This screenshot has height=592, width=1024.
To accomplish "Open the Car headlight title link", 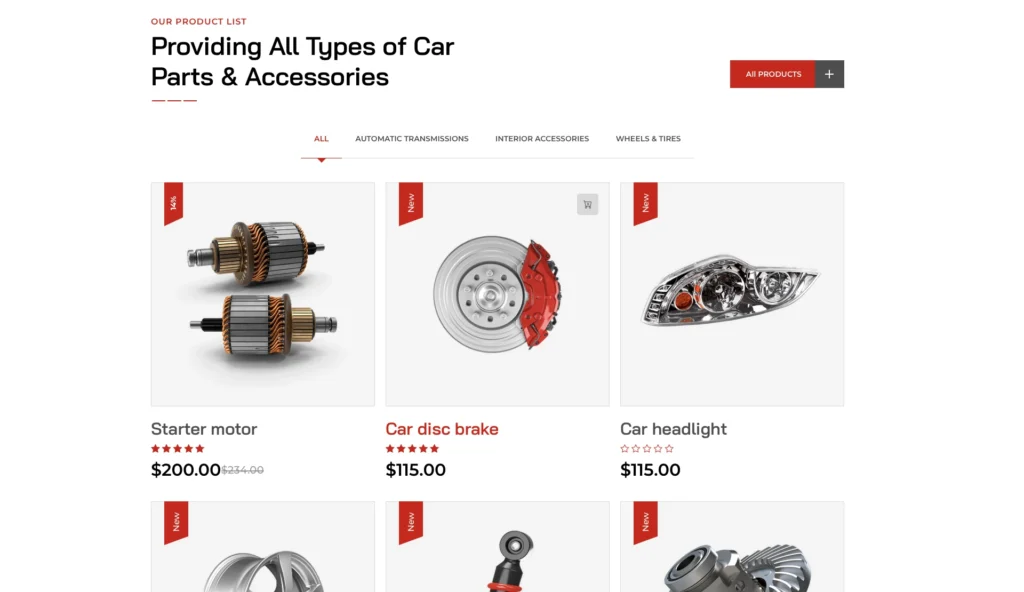I will [x=673, y=429].
